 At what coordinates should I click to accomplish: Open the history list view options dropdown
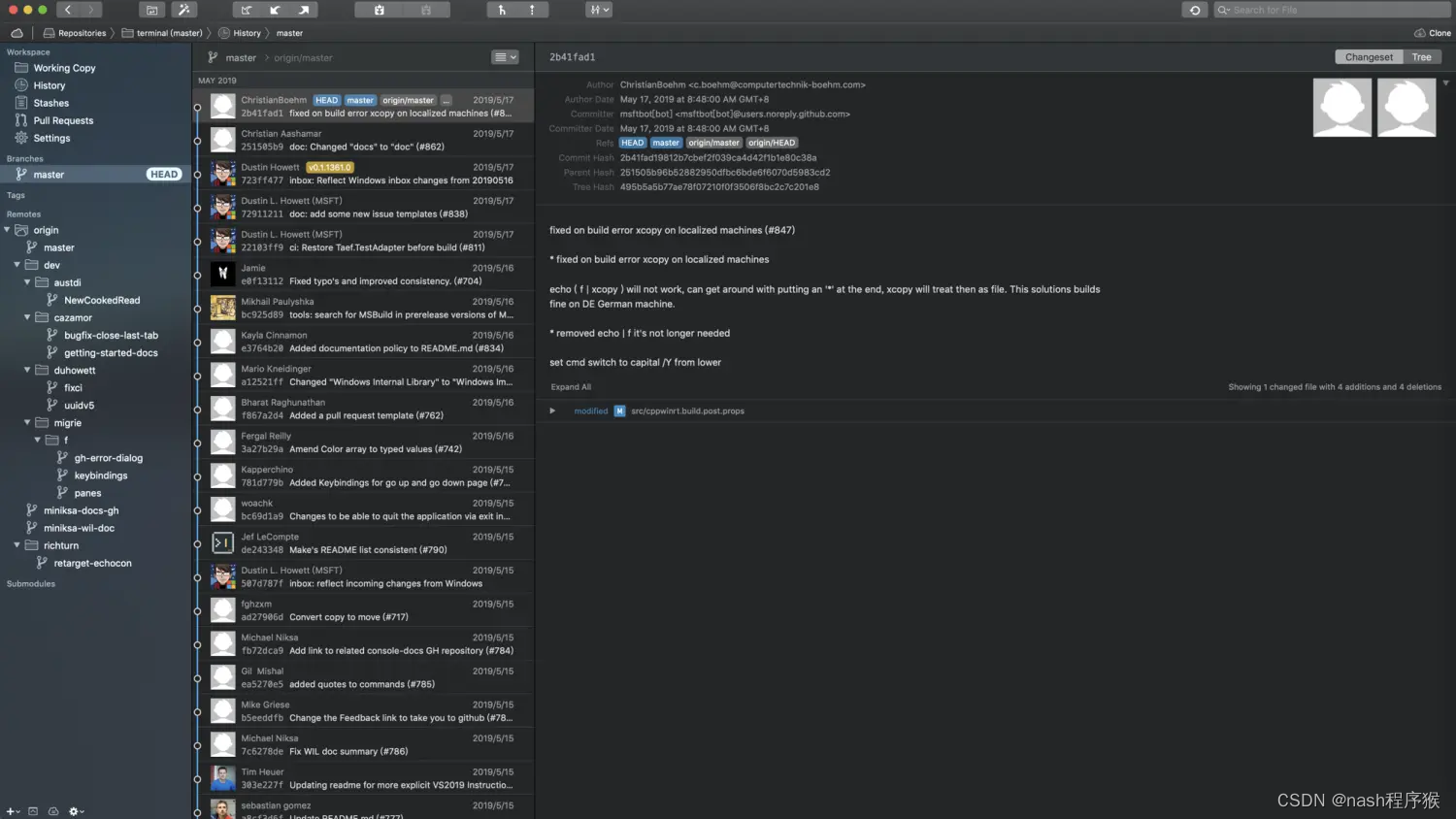(x=505, y=57)
